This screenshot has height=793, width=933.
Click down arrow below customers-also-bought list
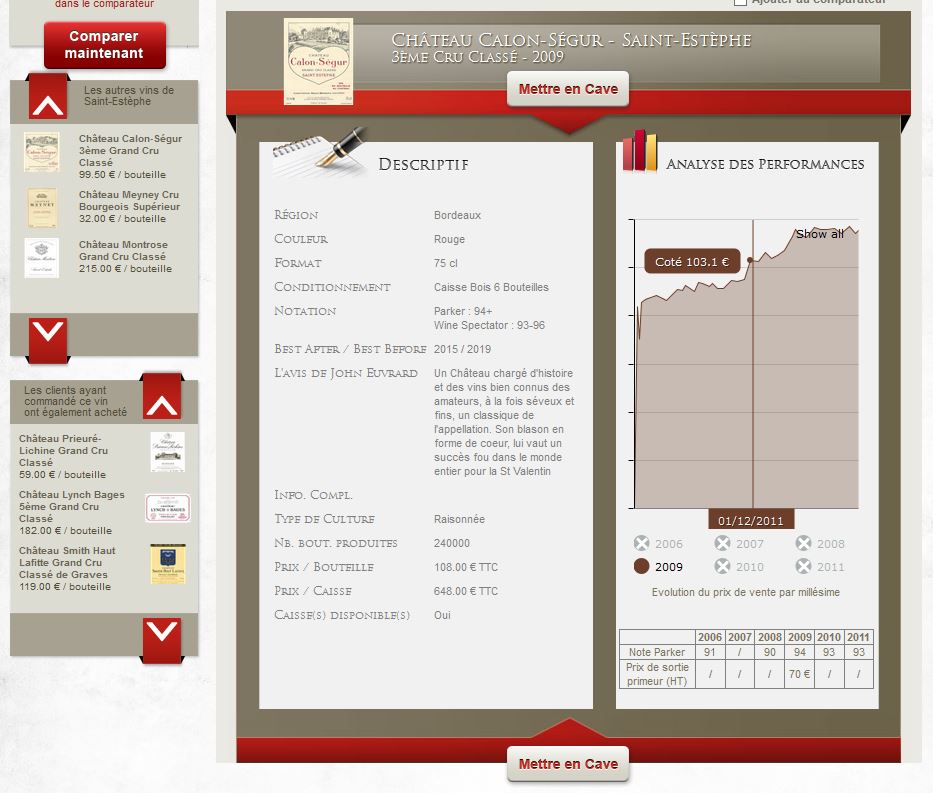pyautogui.click(x=162, y=640)
